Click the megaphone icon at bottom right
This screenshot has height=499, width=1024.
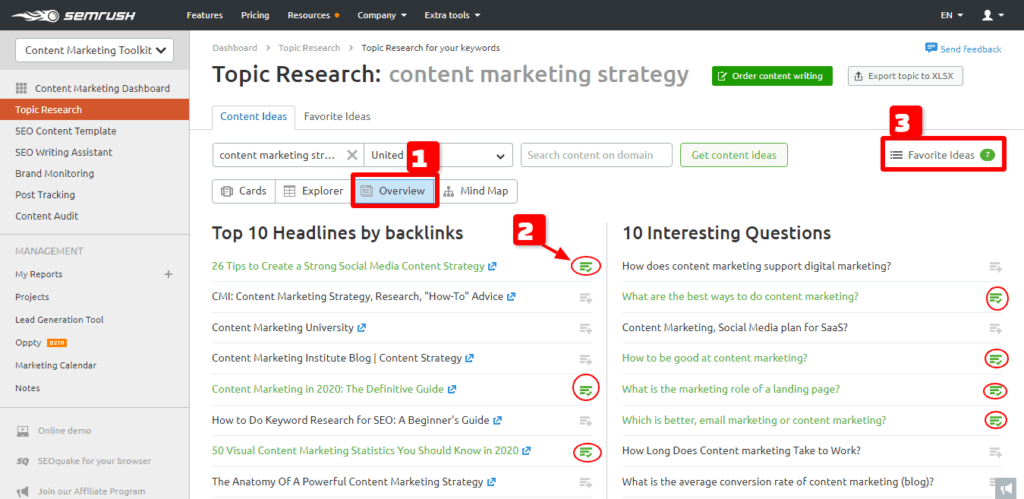tap(1006, 488)
